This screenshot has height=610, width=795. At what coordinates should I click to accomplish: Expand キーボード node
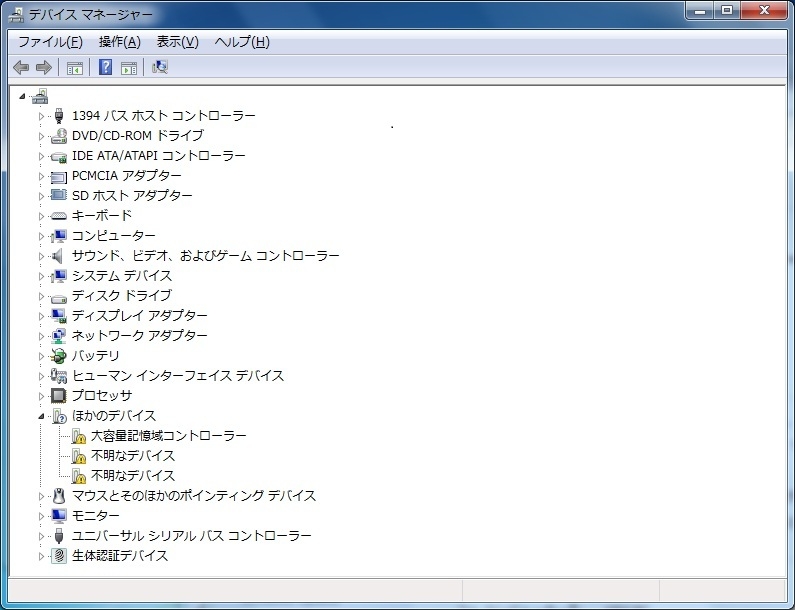pyautogui.click(x=42, y=216)
